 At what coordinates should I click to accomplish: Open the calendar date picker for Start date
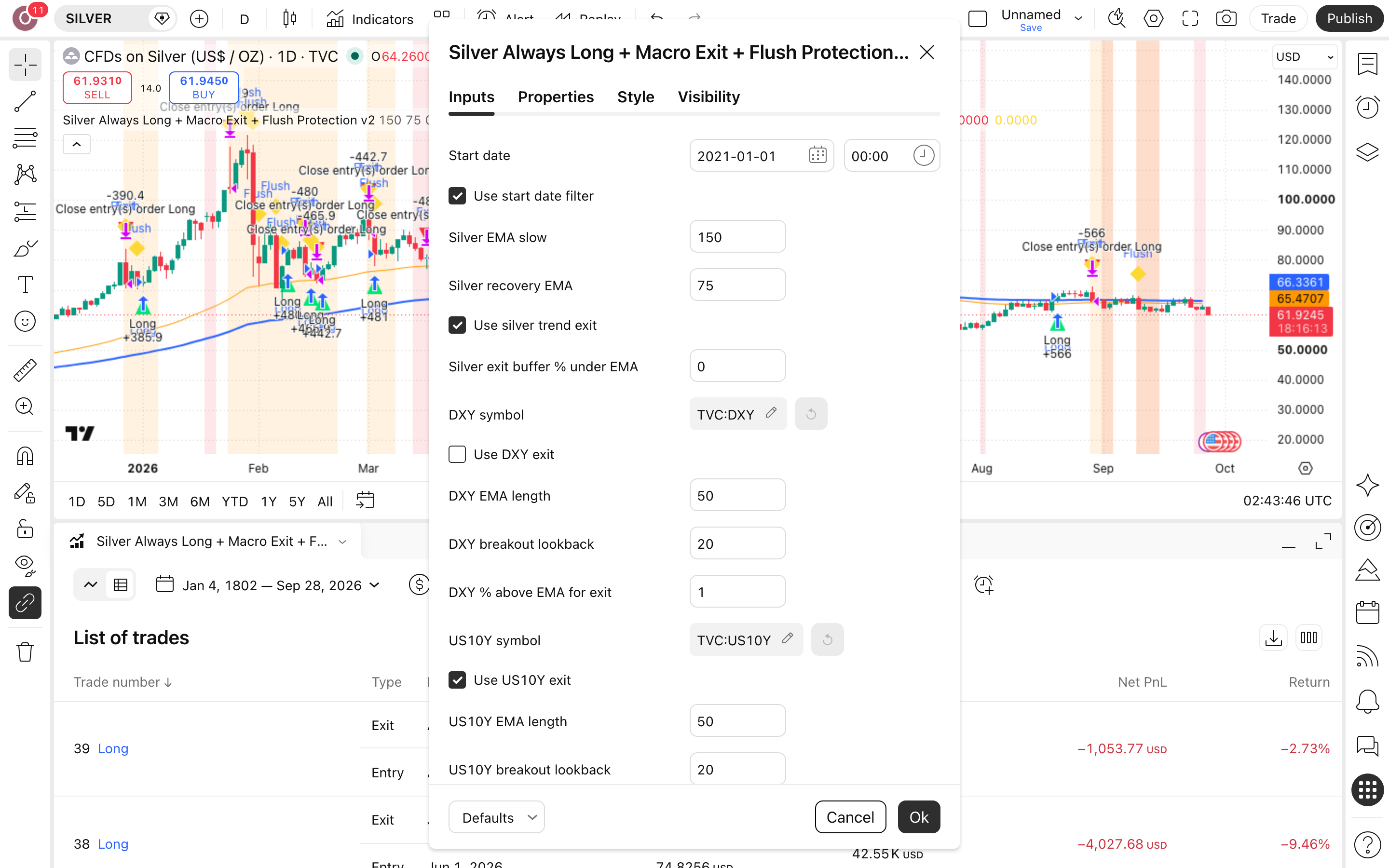(x=817, y=156)
